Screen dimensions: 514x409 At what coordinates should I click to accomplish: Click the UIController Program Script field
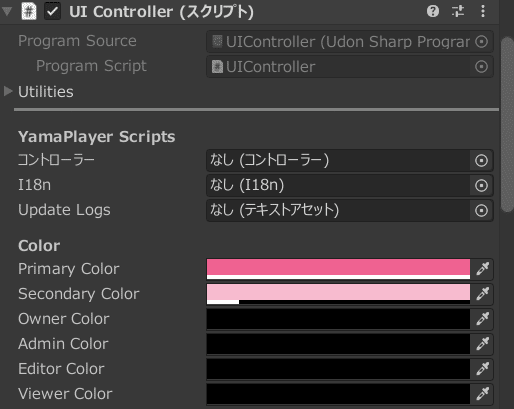click(x=338, y=67)
